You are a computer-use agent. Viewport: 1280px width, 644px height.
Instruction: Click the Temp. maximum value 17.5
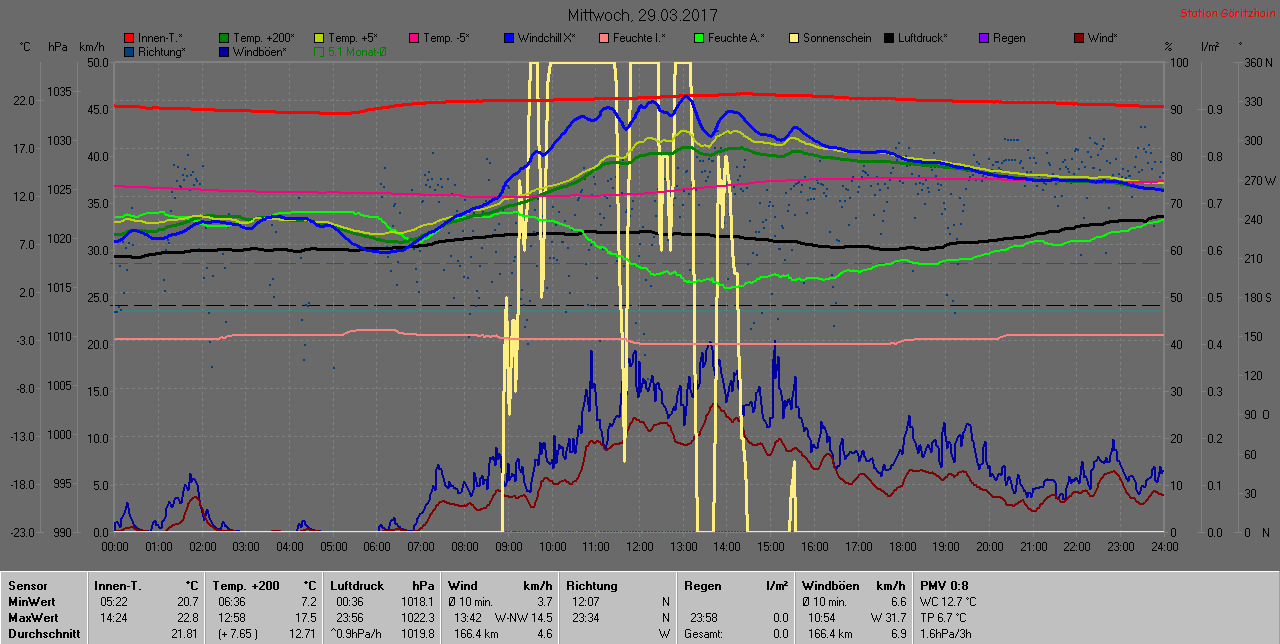[x=305, y=618]
